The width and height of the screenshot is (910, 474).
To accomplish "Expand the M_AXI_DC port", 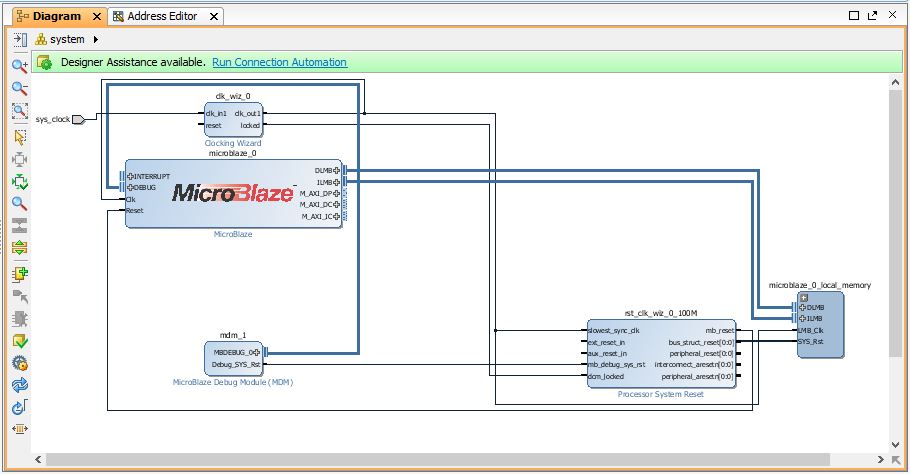I will coord(337,205).
